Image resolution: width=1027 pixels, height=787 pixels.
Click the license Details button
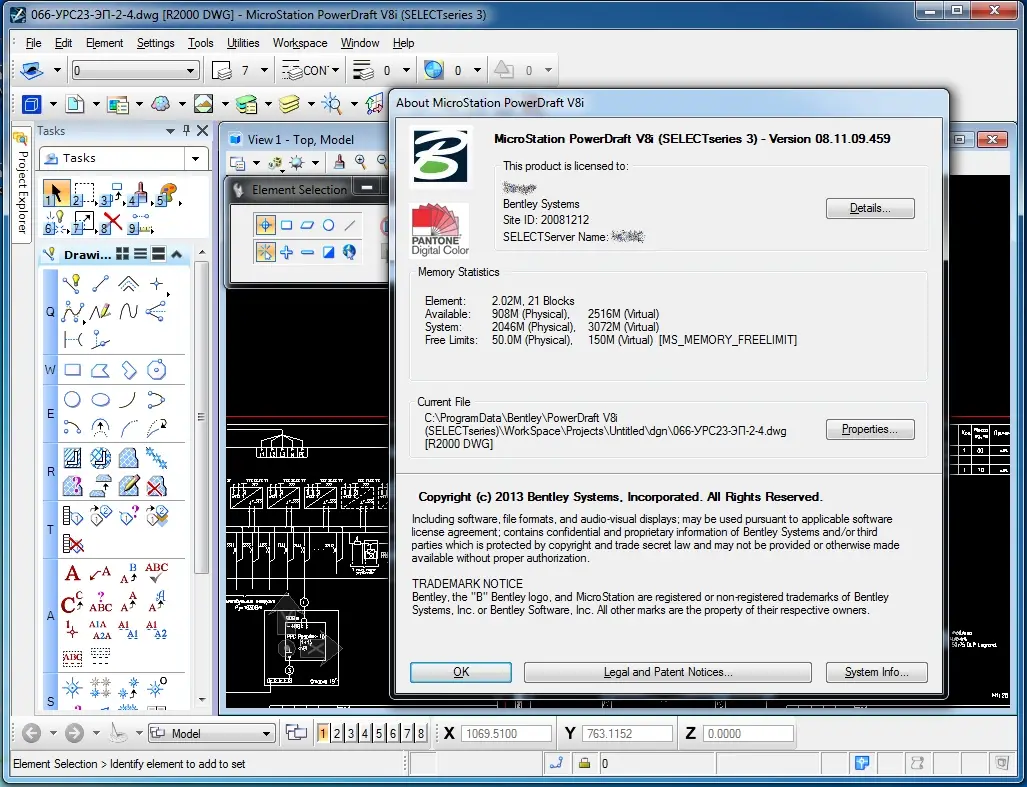pos(870,208)
